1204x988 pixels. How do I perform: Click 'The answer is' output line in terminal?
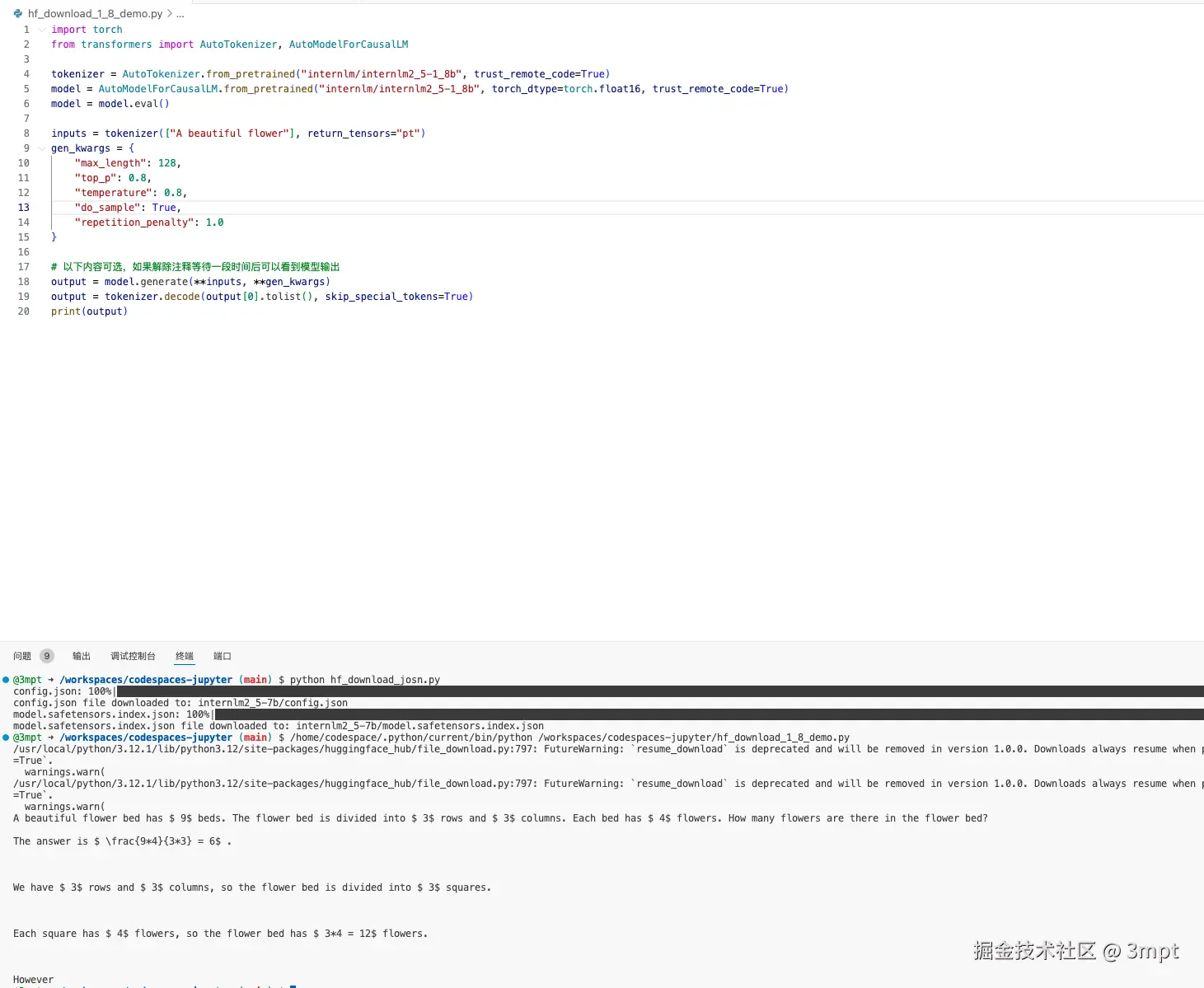pyautogui.click(x=122, y=841)
